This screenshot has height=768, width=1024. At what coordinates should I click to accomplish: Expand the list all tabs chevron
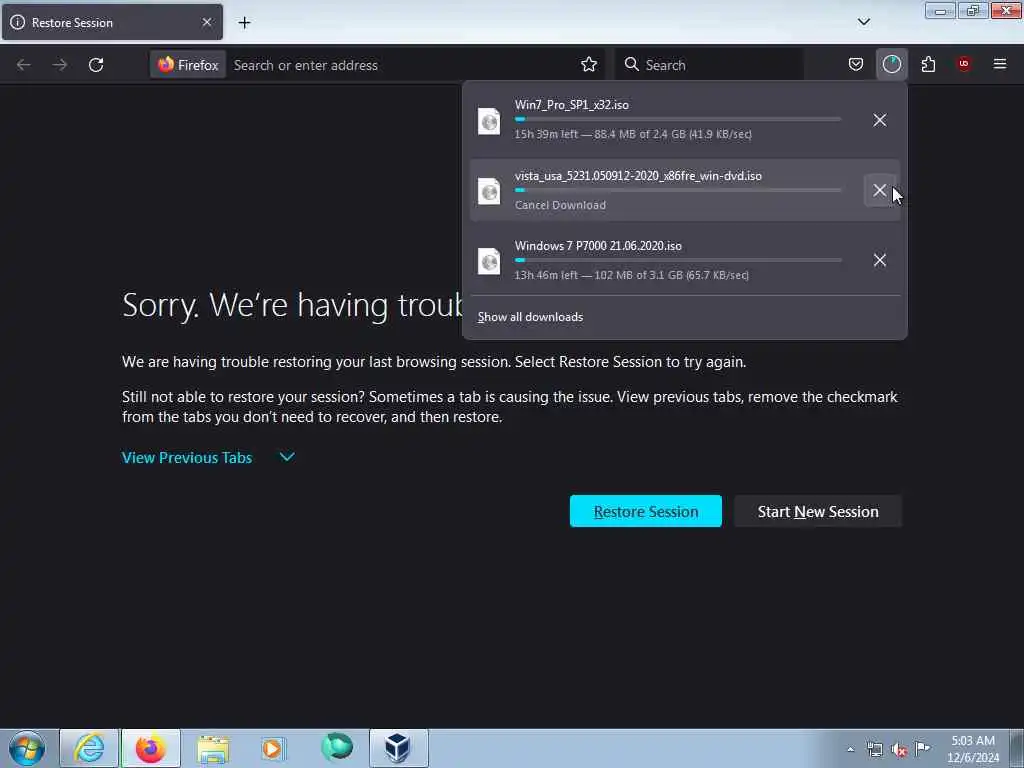864,22
